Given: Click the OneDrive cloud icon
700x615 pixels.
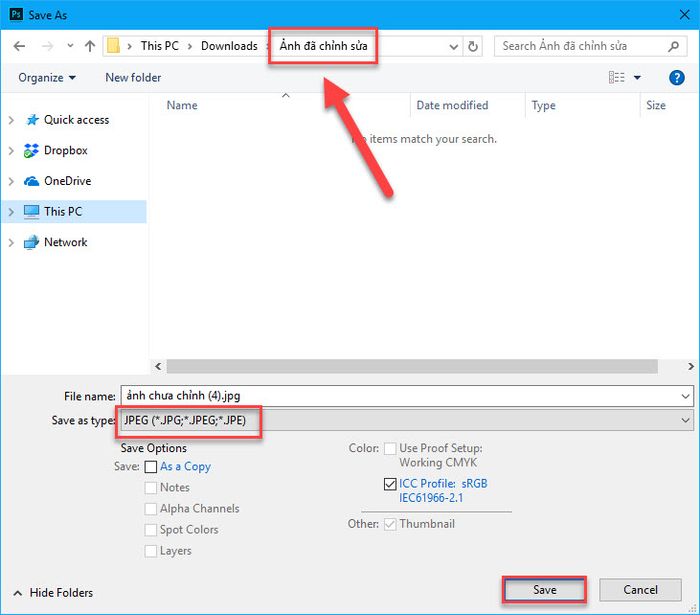Looking at the screenshot, I should [31, 181].
